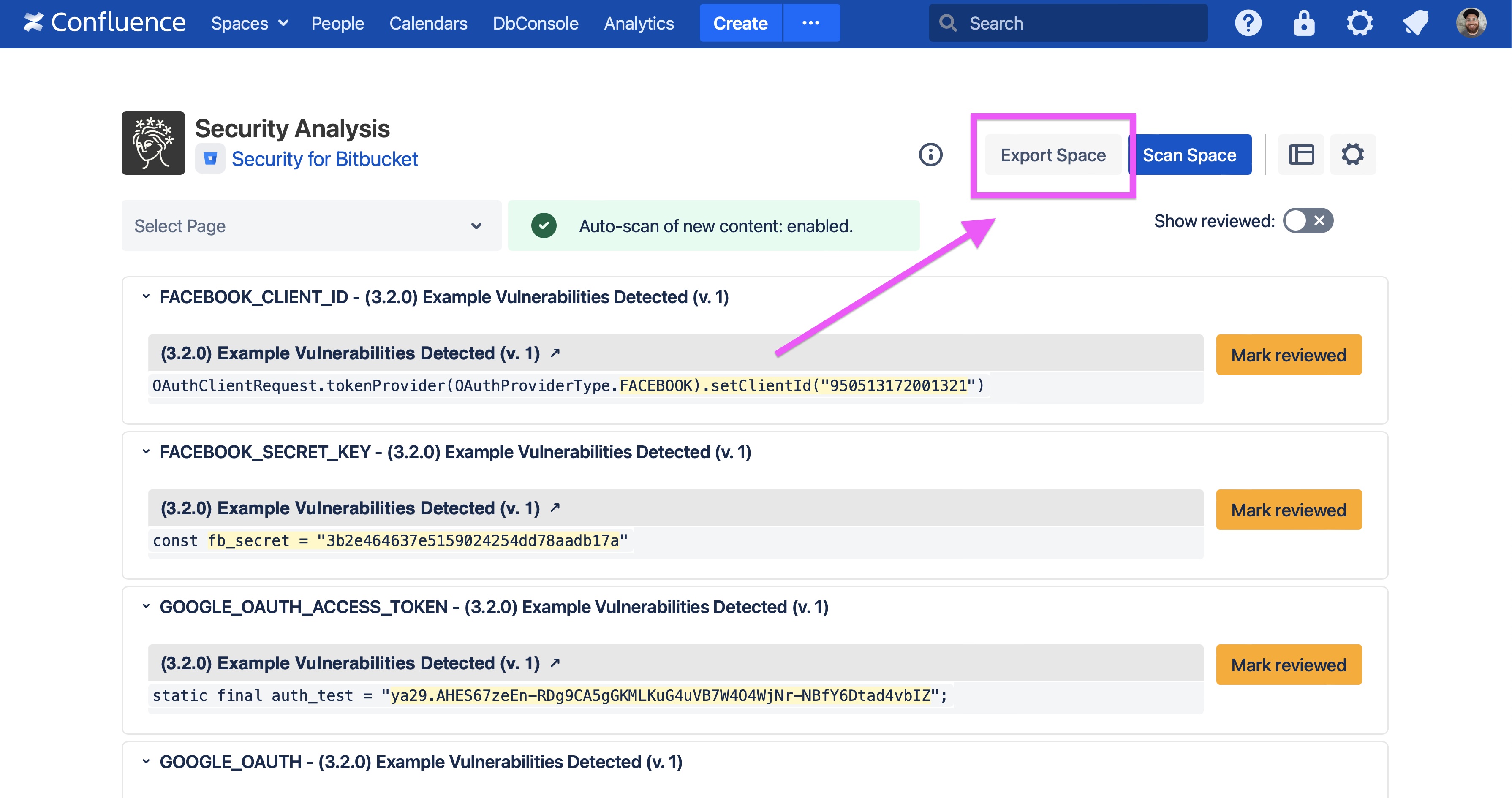Mark the GOOGLE_OAUTH_ACCESS_TOKEN finding reviewed
The image size is (1512, 798).
click(1289, 665)
